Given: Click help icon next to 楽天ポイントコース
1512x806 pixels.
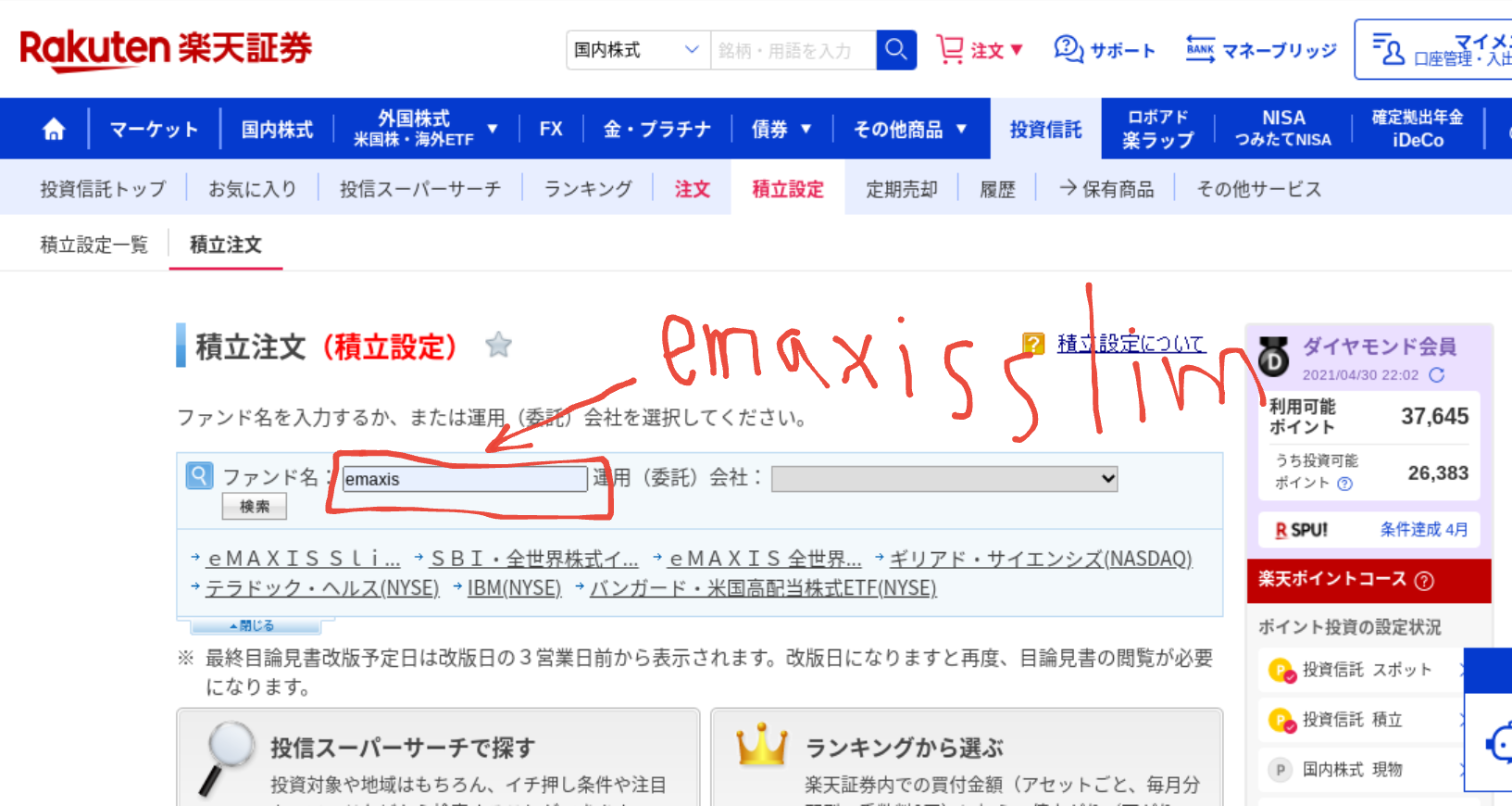Looking at the screenshot, I should [x=1425, y=581].
